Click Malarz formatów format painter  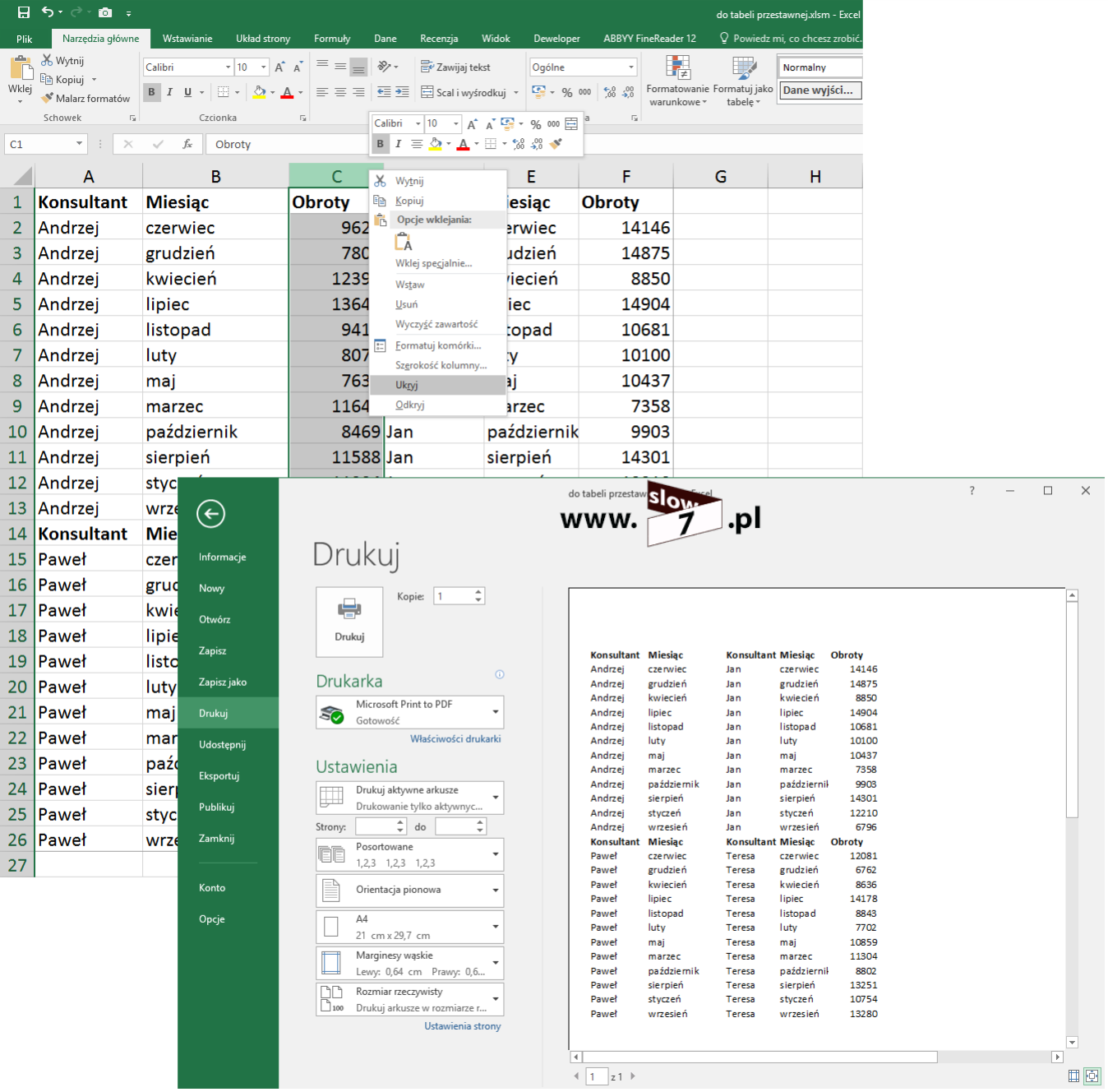pos(85,99)
